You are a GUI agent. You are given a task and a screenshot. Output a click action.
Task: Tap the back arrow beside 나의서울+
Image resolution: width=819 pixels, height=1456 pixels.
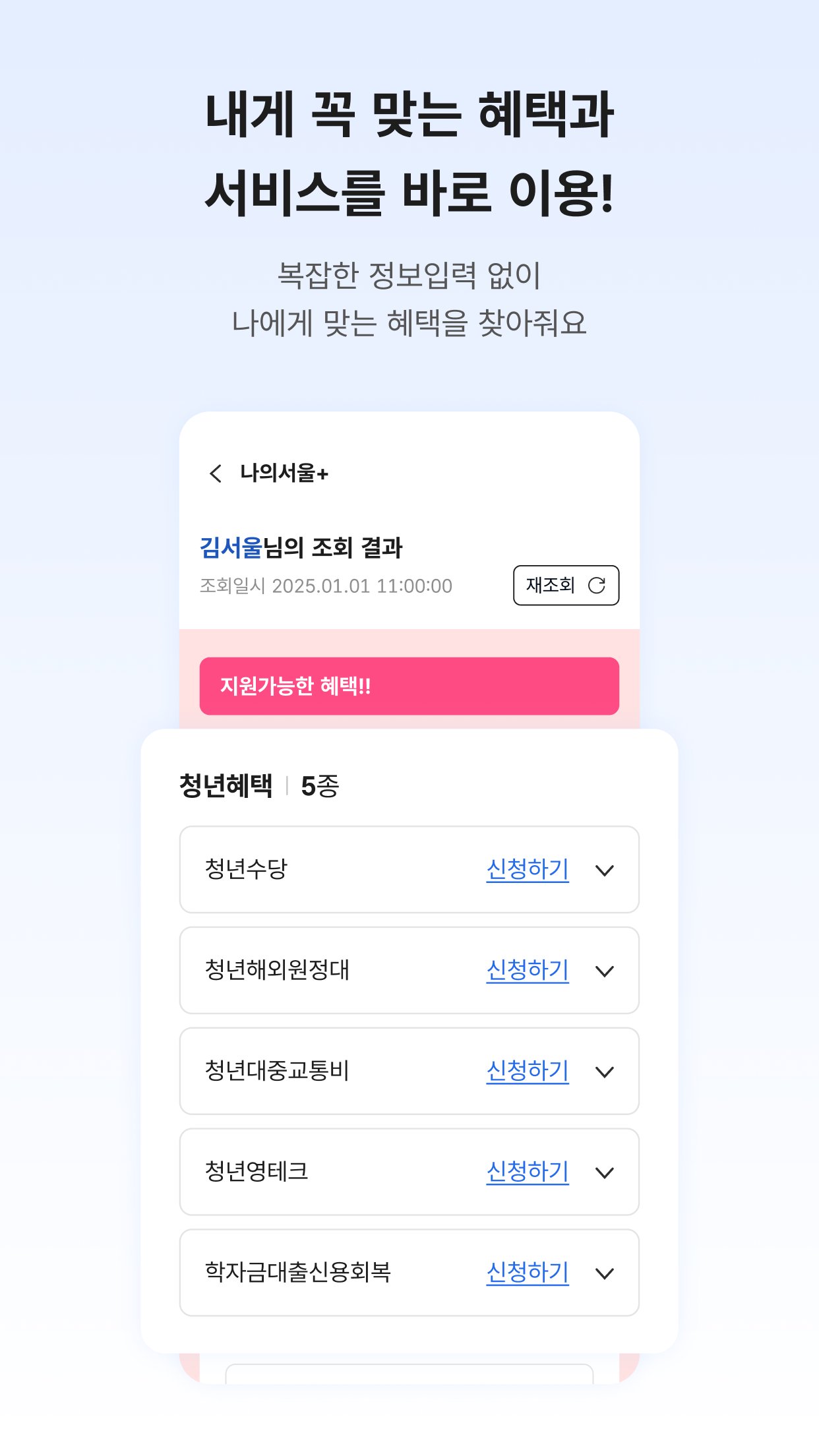coord(216,473)
